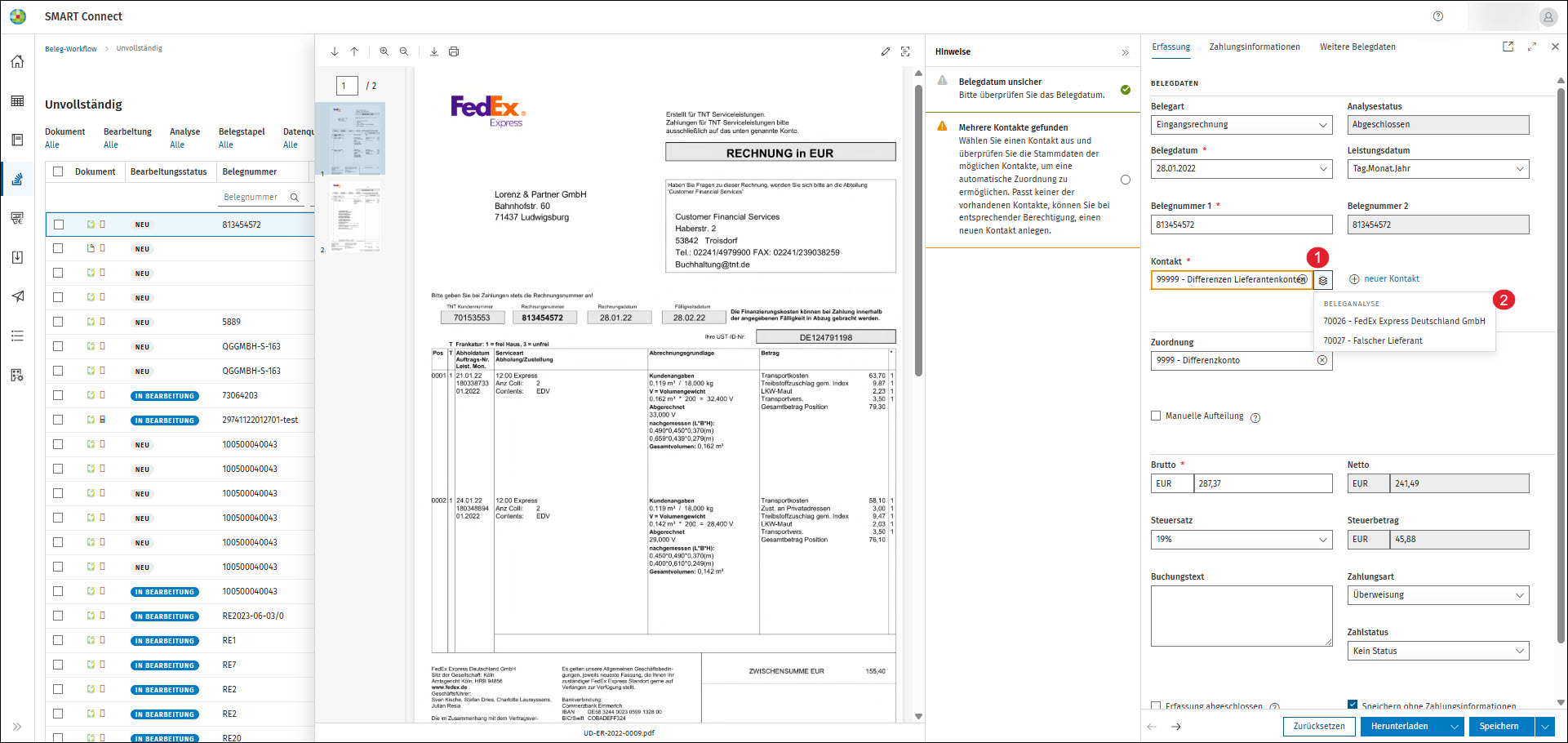
Task: Open the user profile avatar
Action: (x=1548, y=16)
